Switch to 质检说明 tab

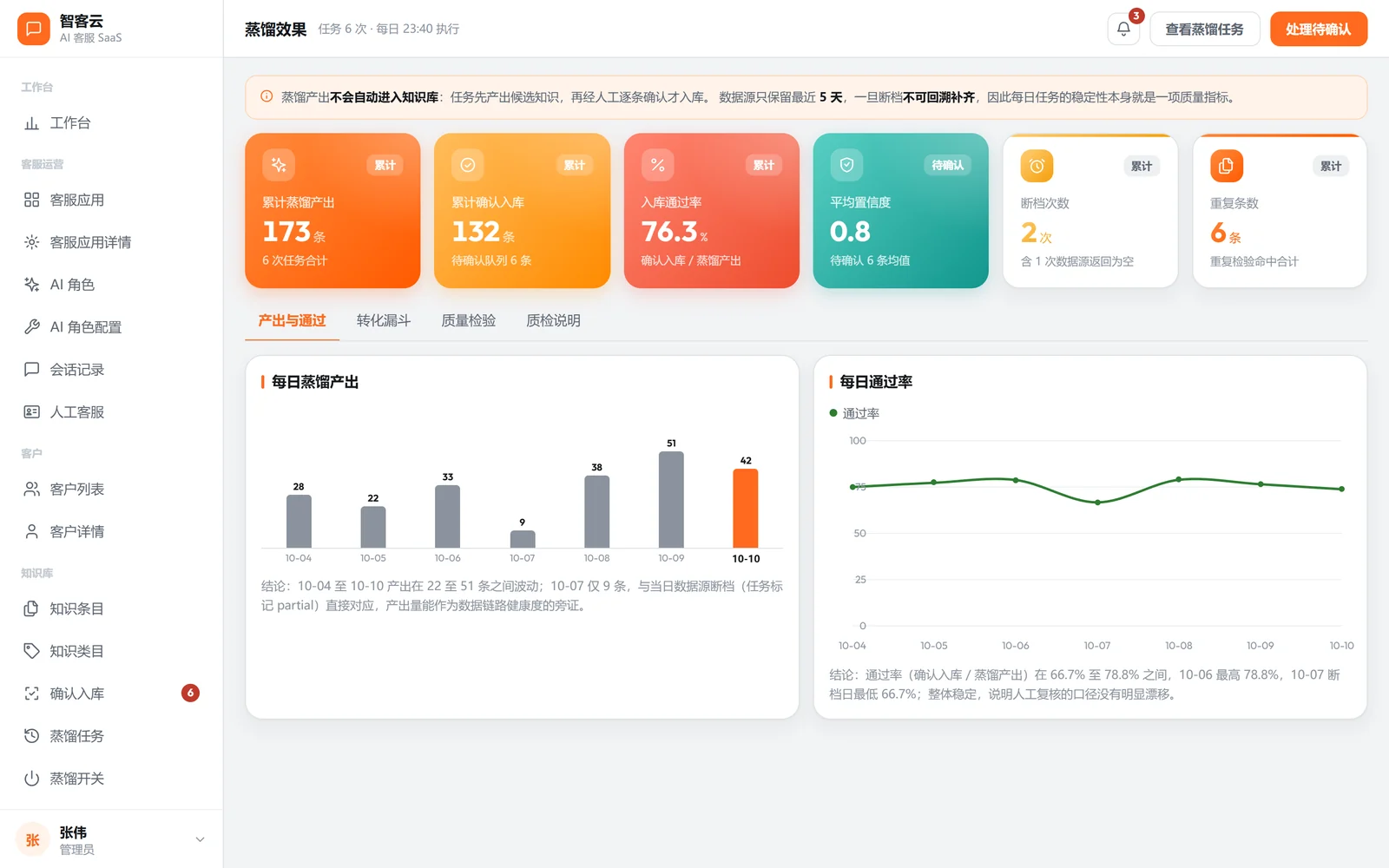554,321
